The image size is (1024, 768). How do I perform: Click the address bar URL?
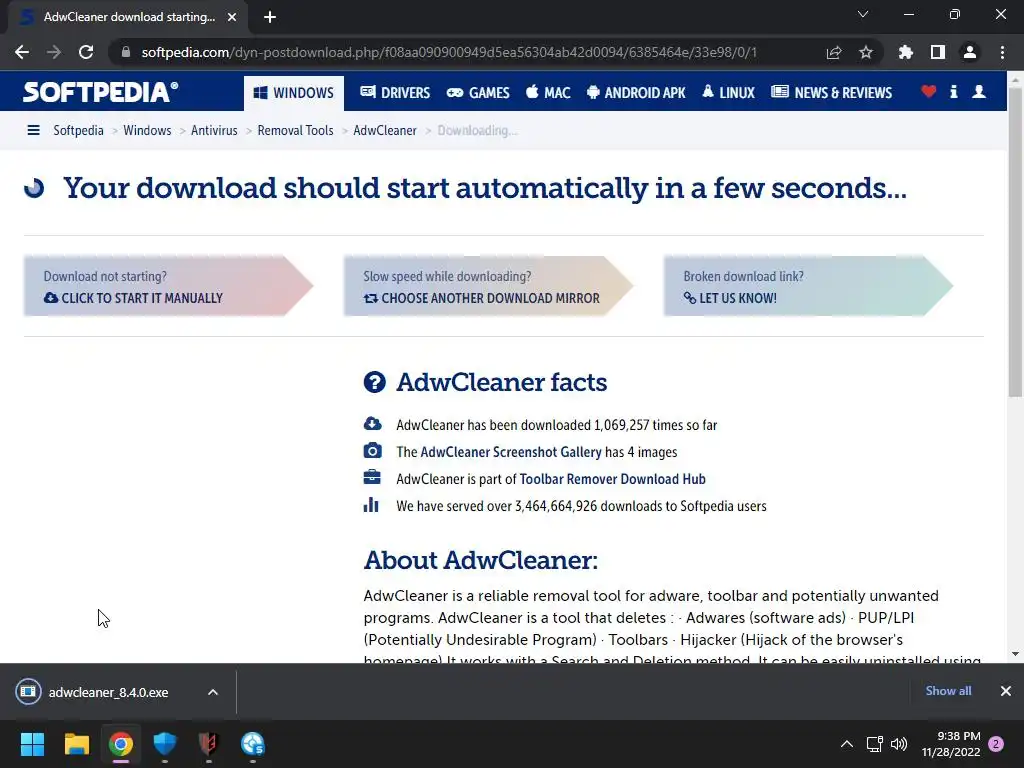[449, 52]
